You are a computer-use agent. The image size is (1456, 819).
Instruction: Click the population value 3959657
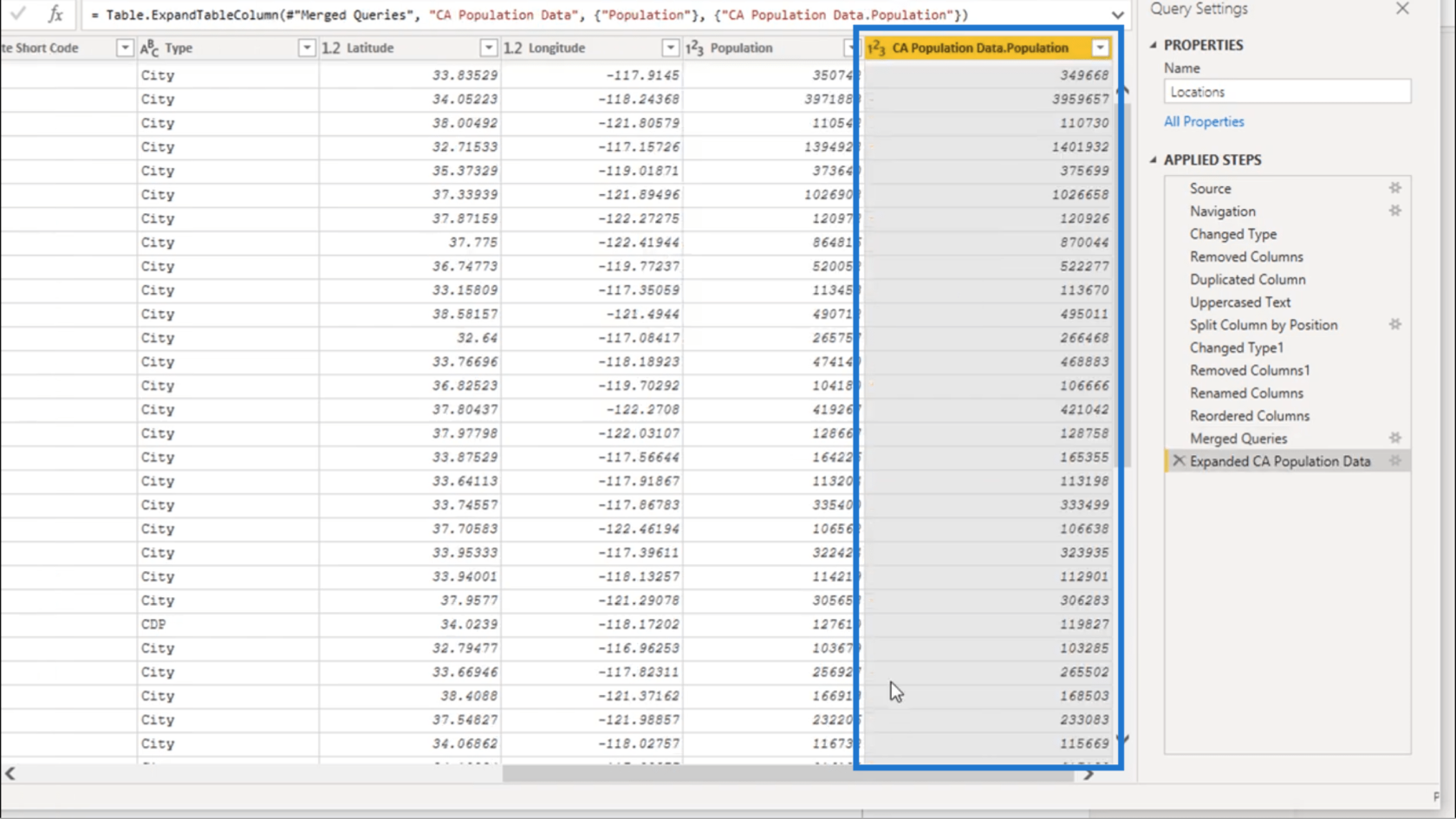(1080, 99)
